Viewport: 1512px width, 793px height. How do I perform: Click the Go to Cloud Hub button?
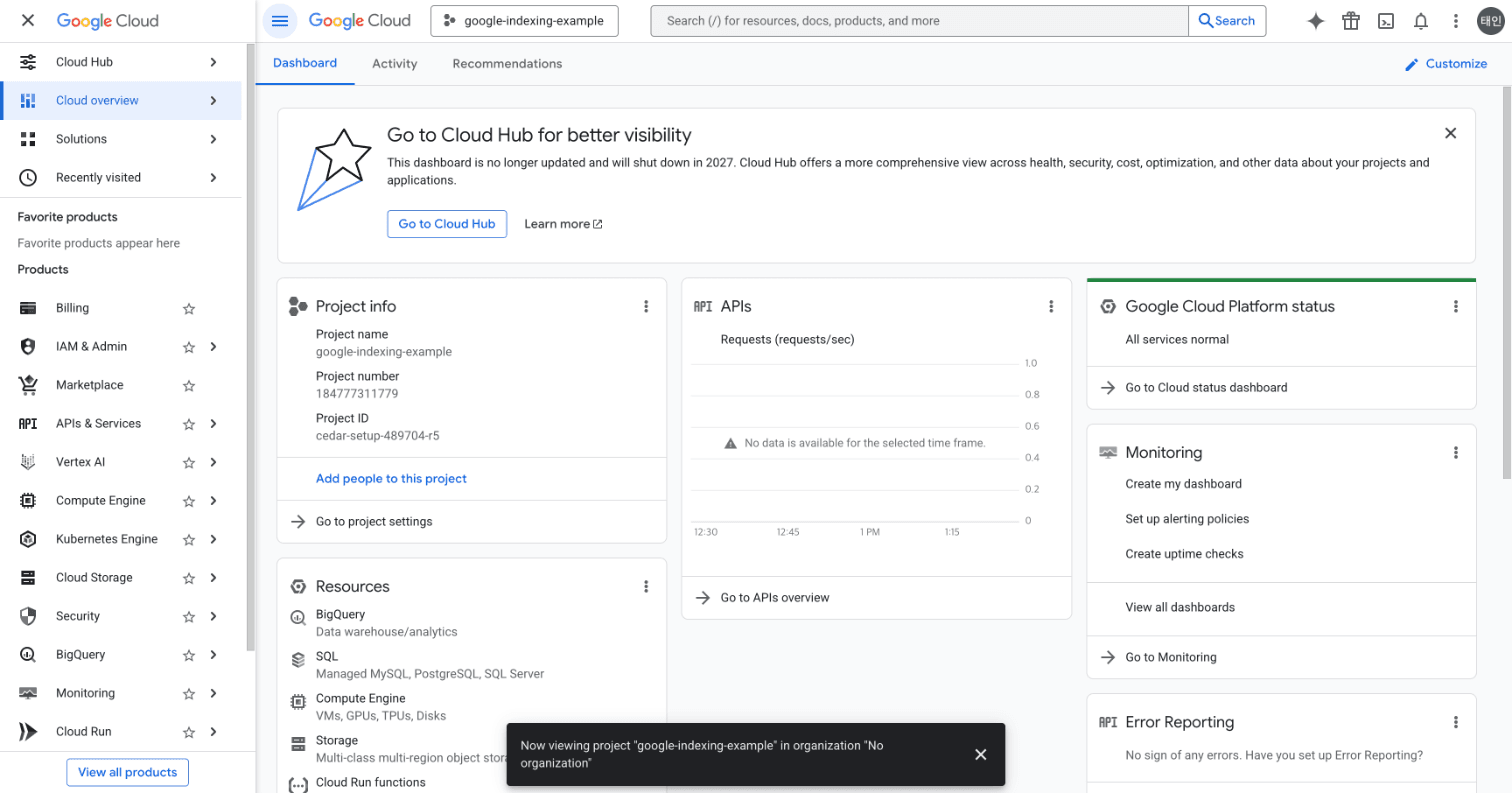(x=447, y=224)
